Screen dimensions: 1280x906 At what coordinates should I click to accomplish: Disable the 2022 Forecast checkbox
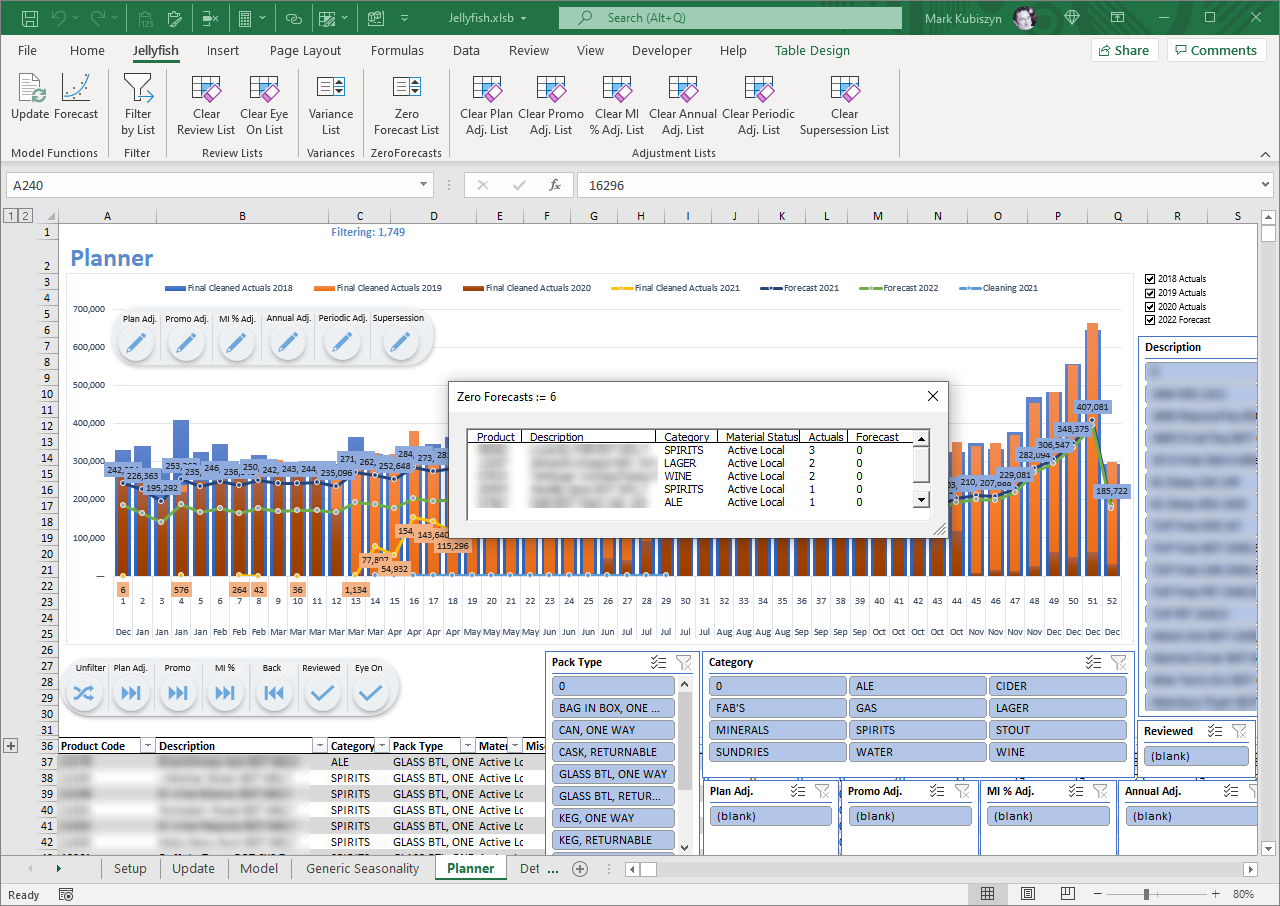tap(1150, 320)
